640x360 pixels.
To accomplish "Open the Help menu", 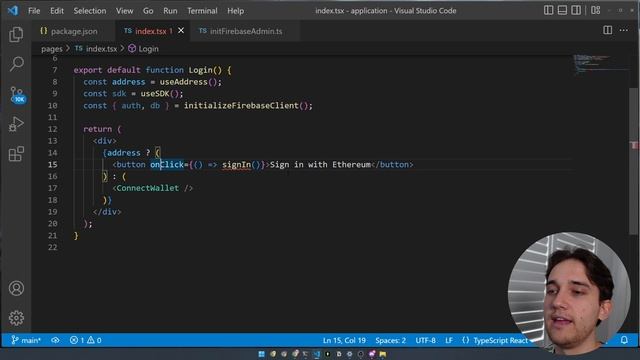I will click(236, 11).
